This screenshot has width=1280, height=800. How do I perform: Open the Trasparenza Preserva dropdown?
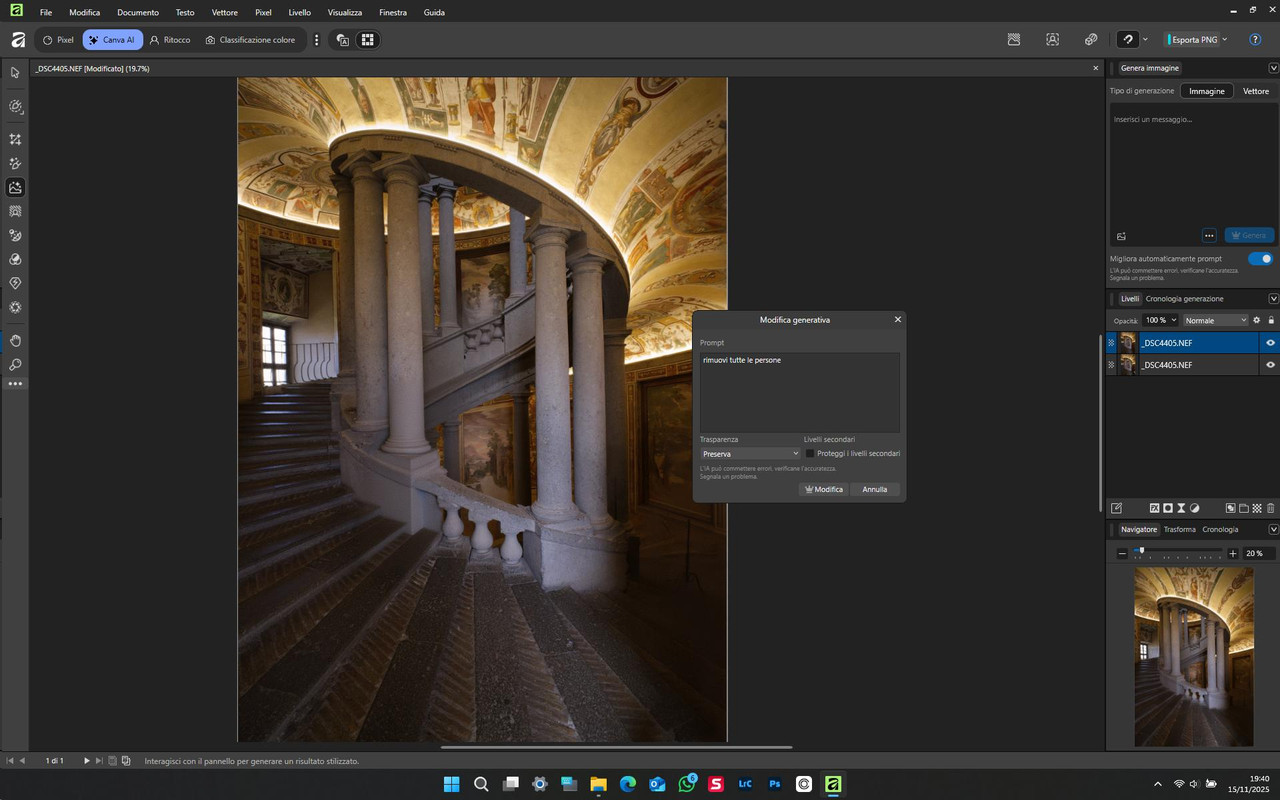[750, 454]
